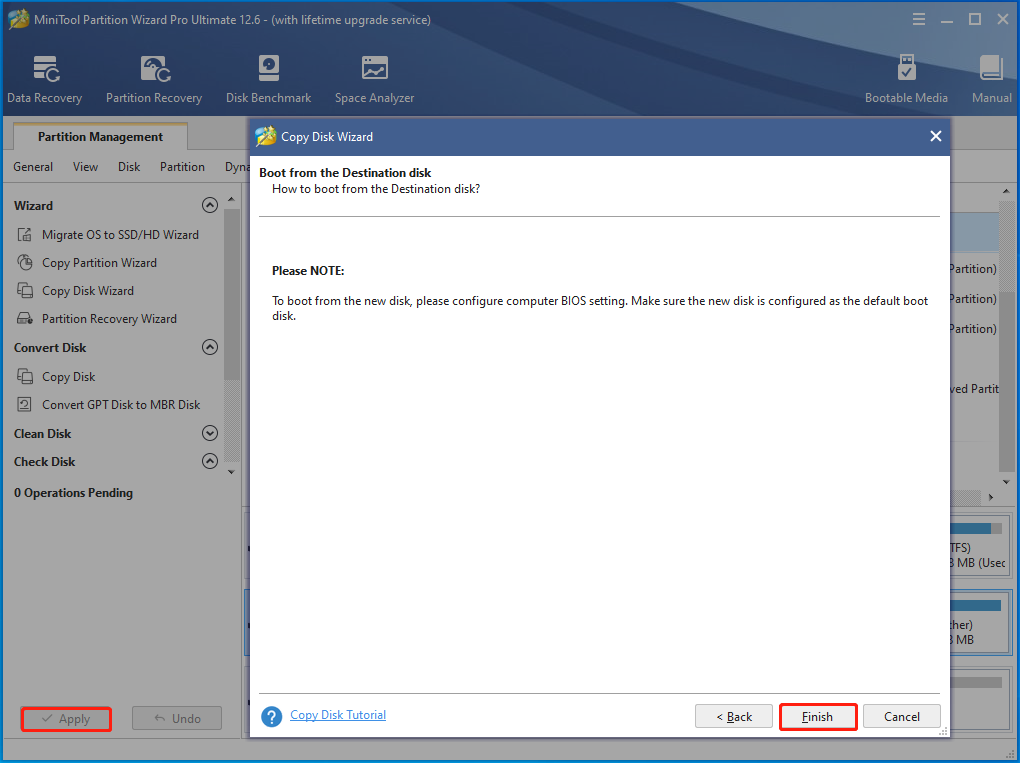Click the disk list scroll down arrow

coord(1006,482)
